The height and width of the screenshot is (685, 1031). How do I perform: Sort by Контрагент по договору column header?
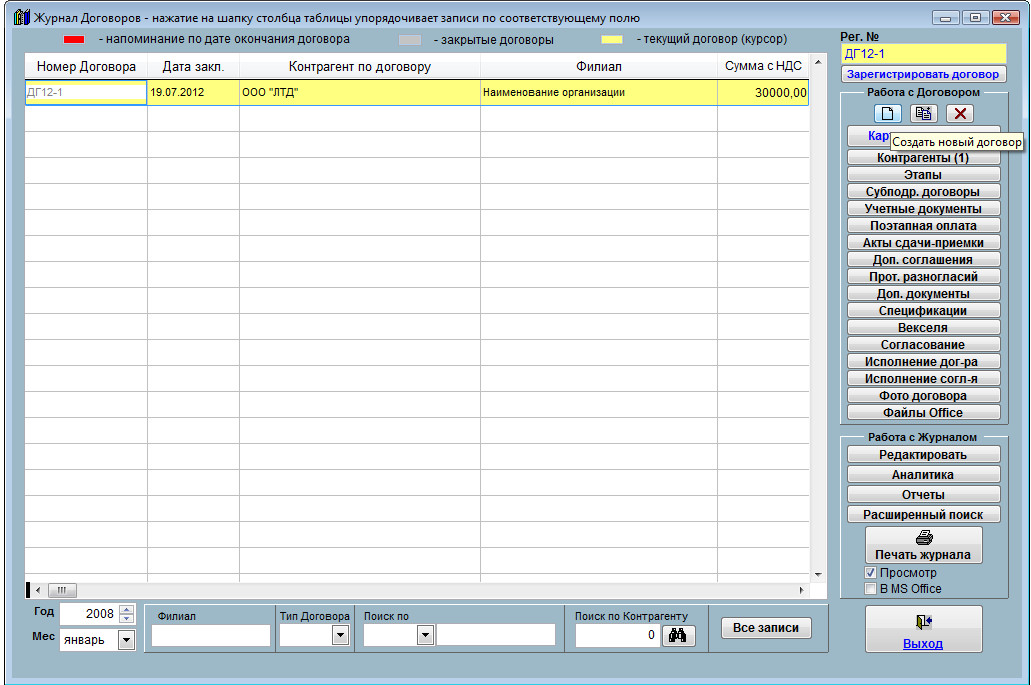(x=360, y=66)
